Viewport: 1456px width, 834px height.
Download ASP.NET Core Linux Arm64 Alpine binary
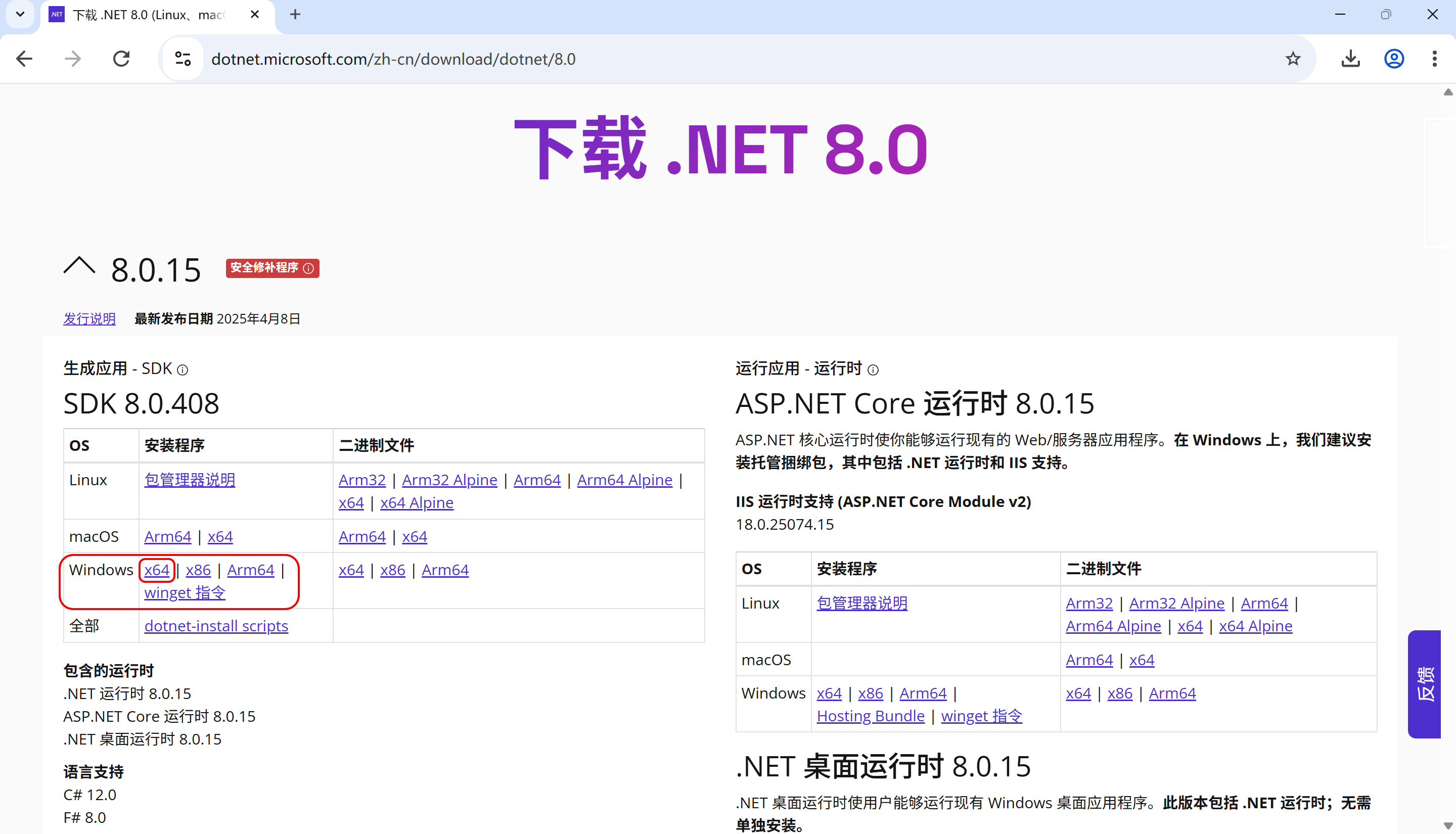pyautogui.click(x=1113, y=626)
